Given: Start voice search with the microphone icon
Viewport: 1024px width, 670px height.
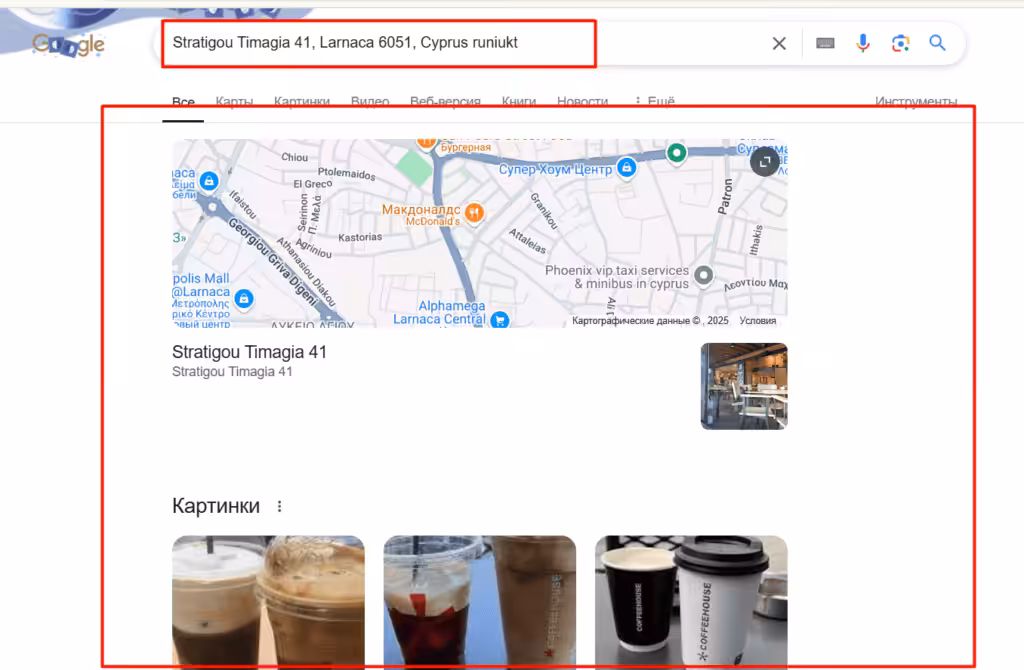Looking at the screenshot, I should tap(863, 44).
